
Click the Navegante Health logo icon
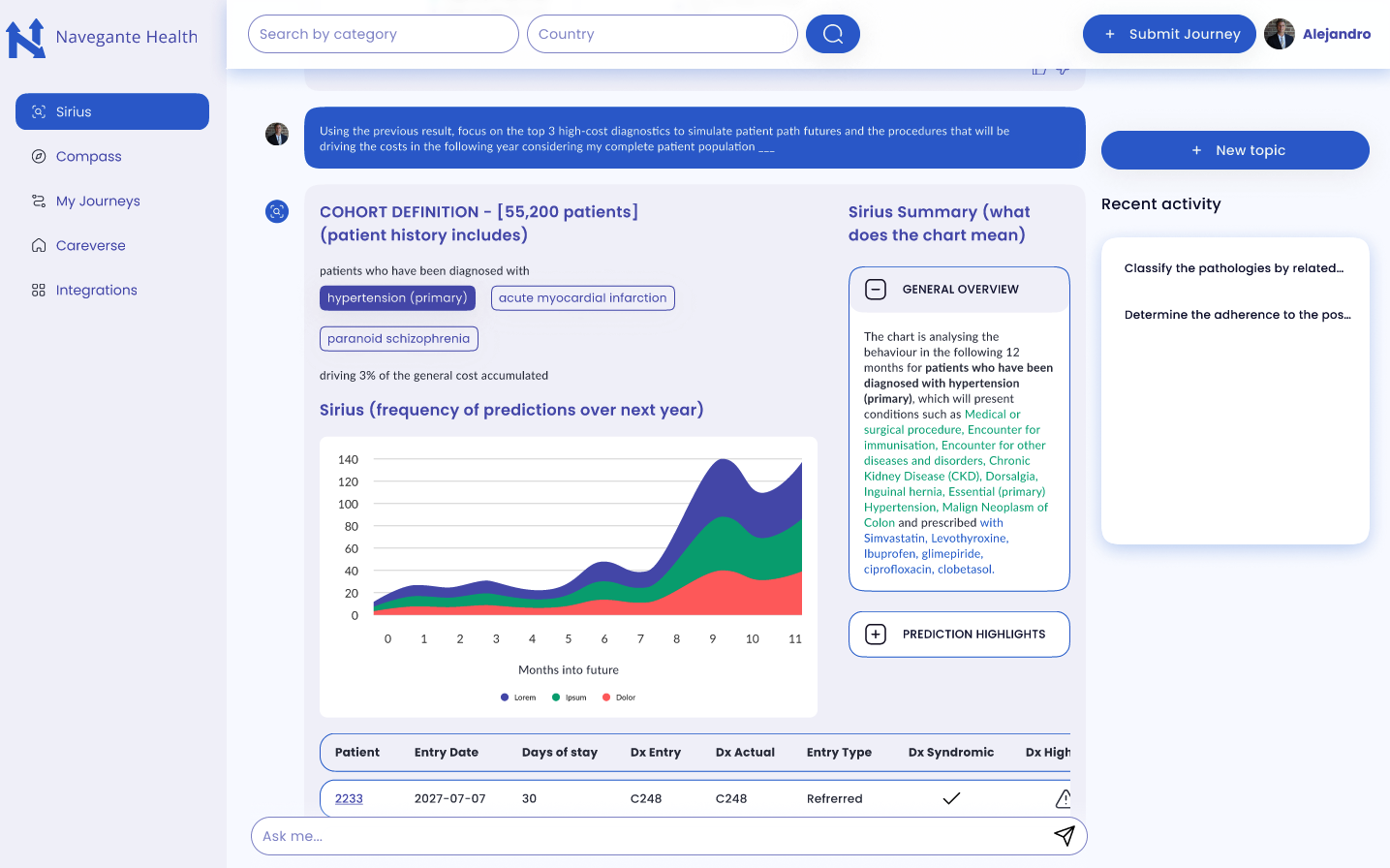click(x=26, y=38)
